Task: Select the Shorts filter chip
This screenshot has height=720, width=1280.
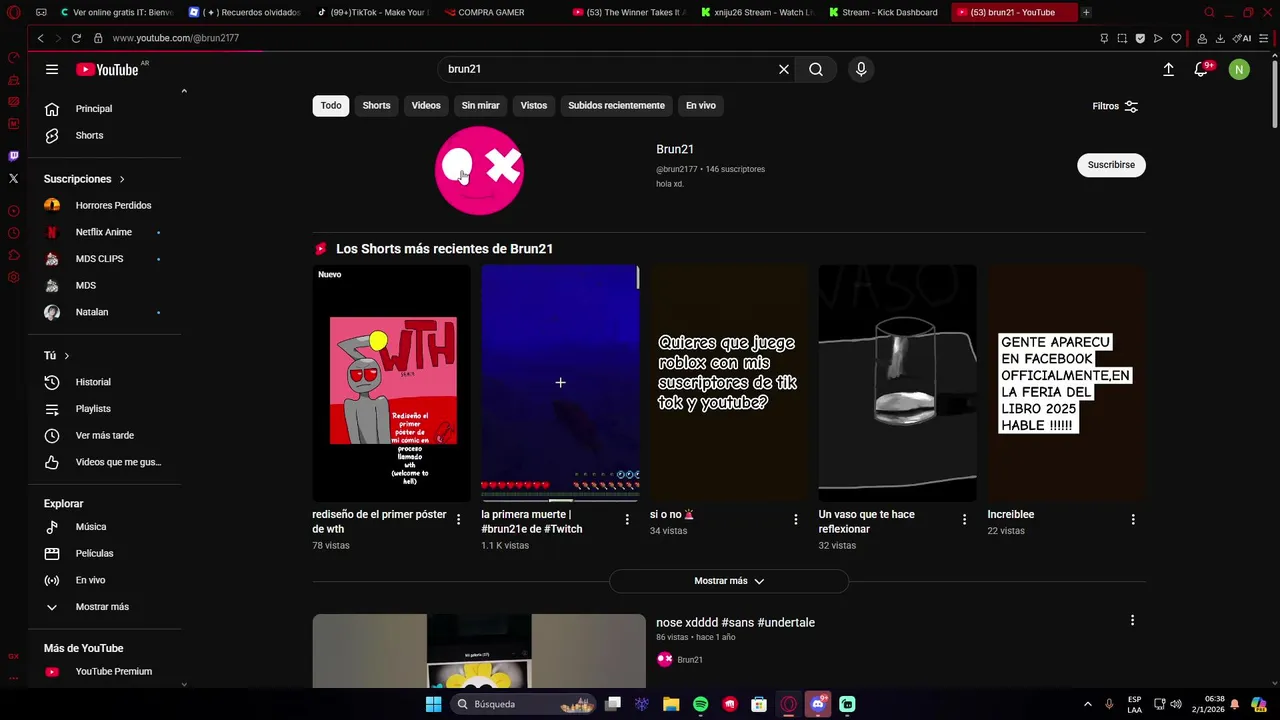Action: point(376,105)
